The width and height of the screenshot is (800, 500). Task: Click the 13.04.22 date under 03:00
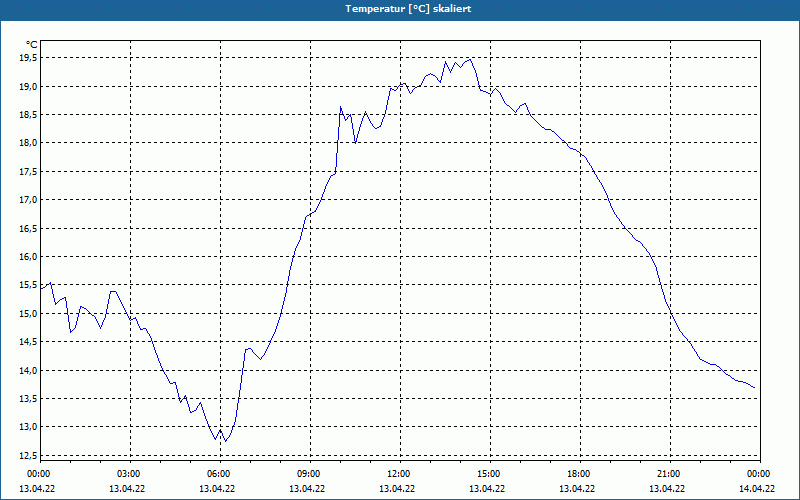(127, 488)
